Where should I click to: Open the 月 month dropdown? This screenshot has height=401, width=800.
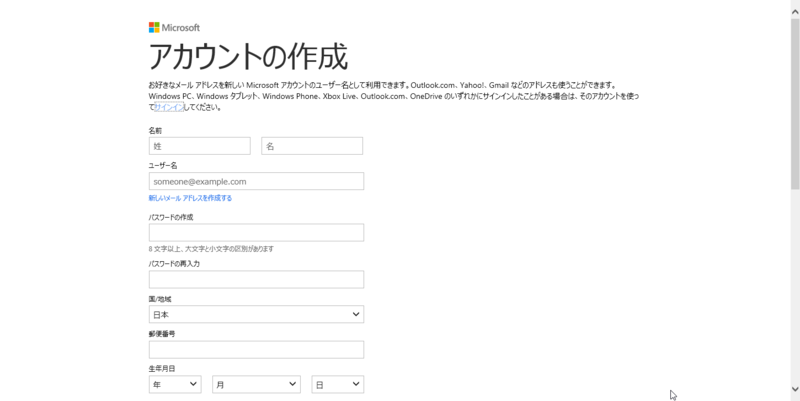tap(256, 384)
